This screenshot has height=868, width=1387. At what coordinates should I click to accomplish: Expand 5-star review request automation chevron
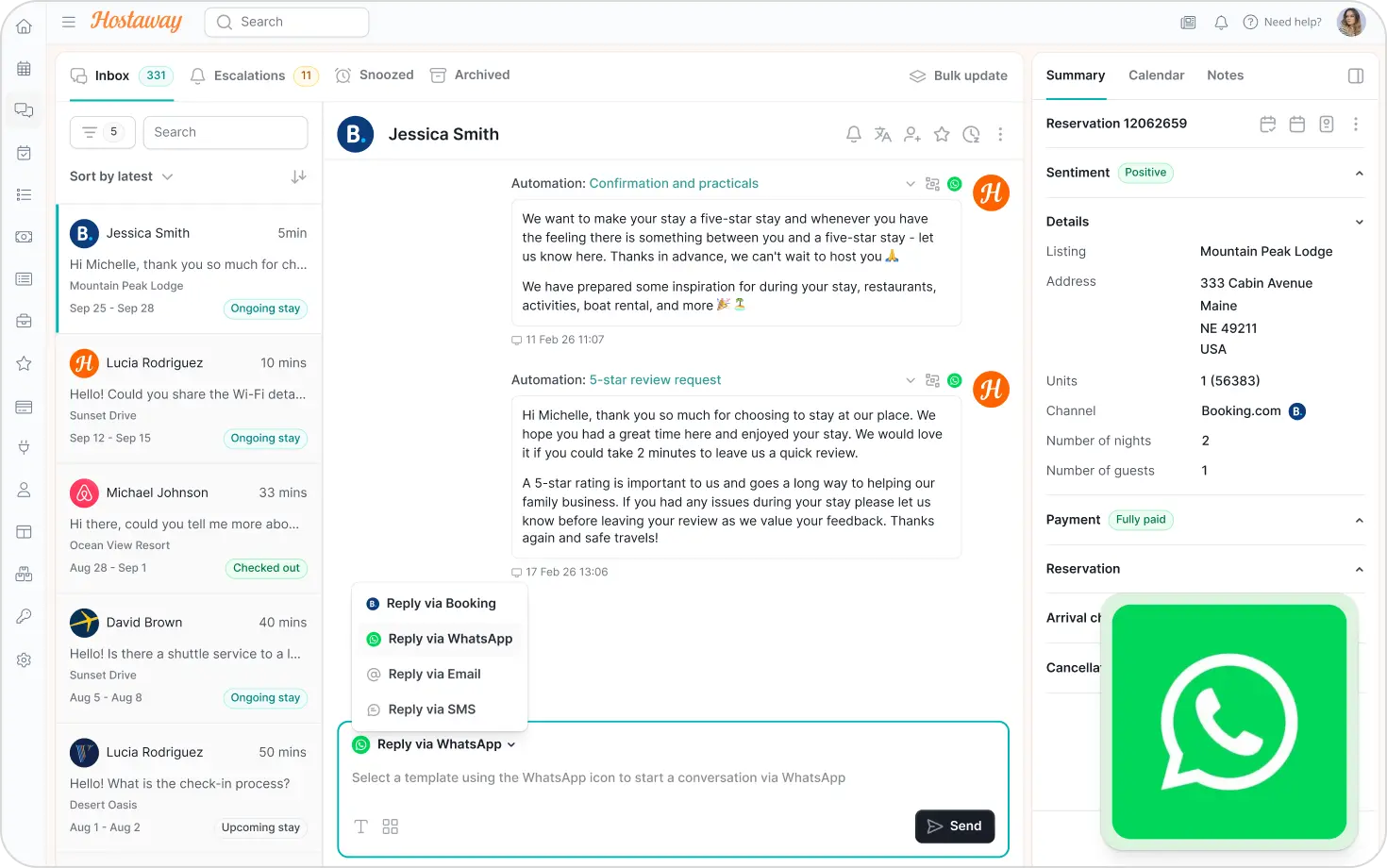tap(911, 380)
